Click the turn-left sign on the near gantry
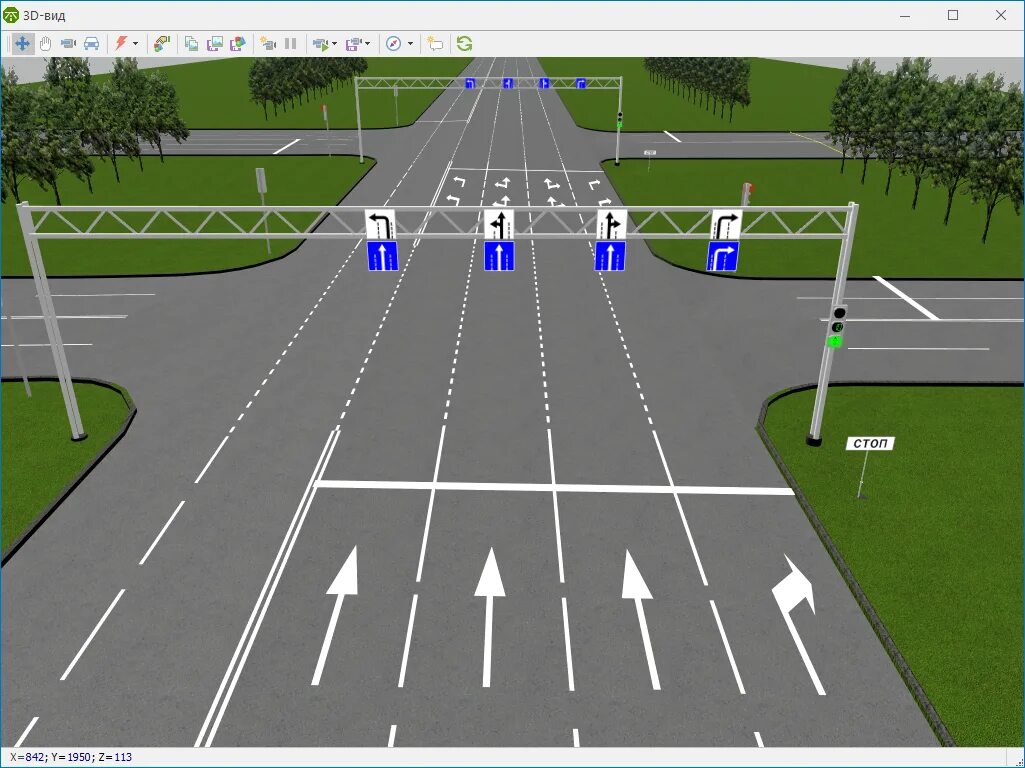The image size is (1025, 768). click(x=380, y=225)
